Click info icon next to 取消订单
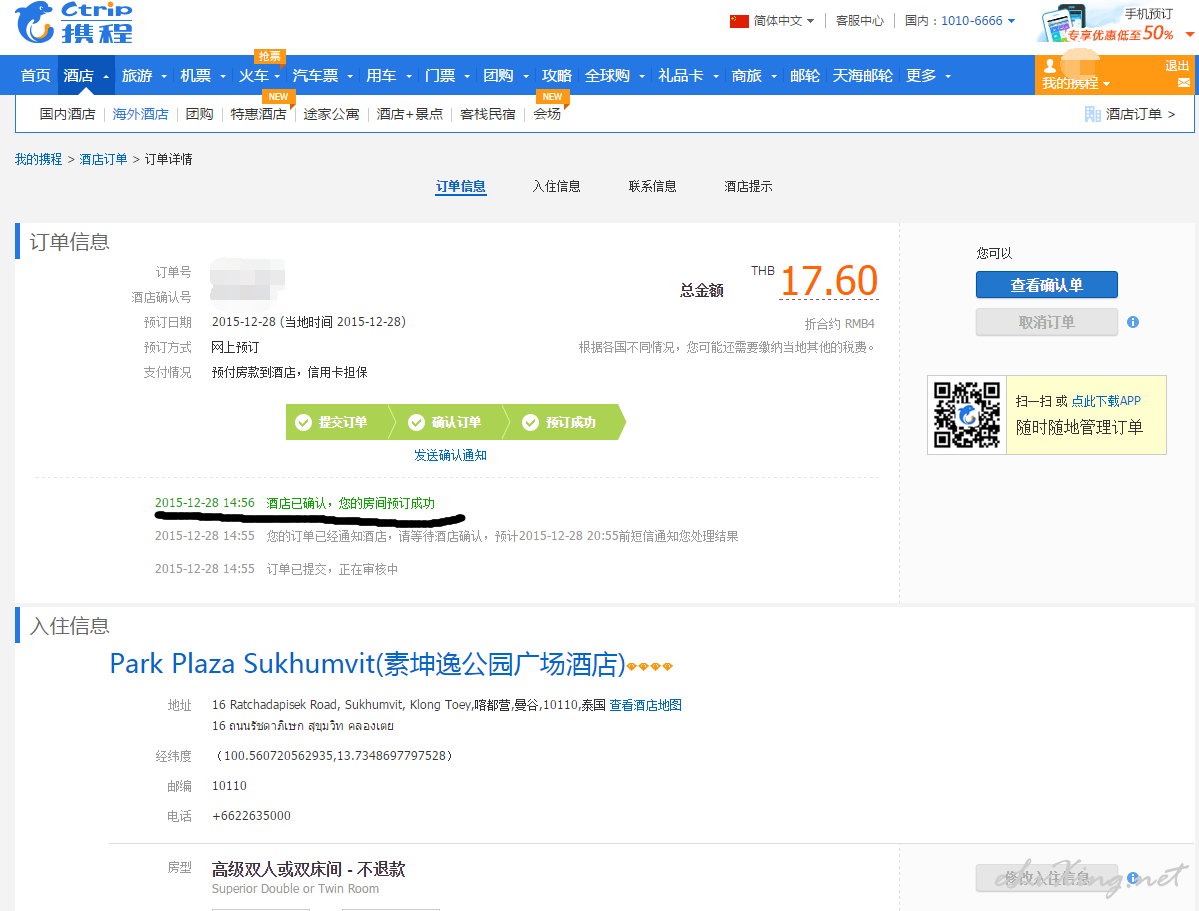Image resolution: width=1199 pixels, height=911 pixels. coord(1132,322)
